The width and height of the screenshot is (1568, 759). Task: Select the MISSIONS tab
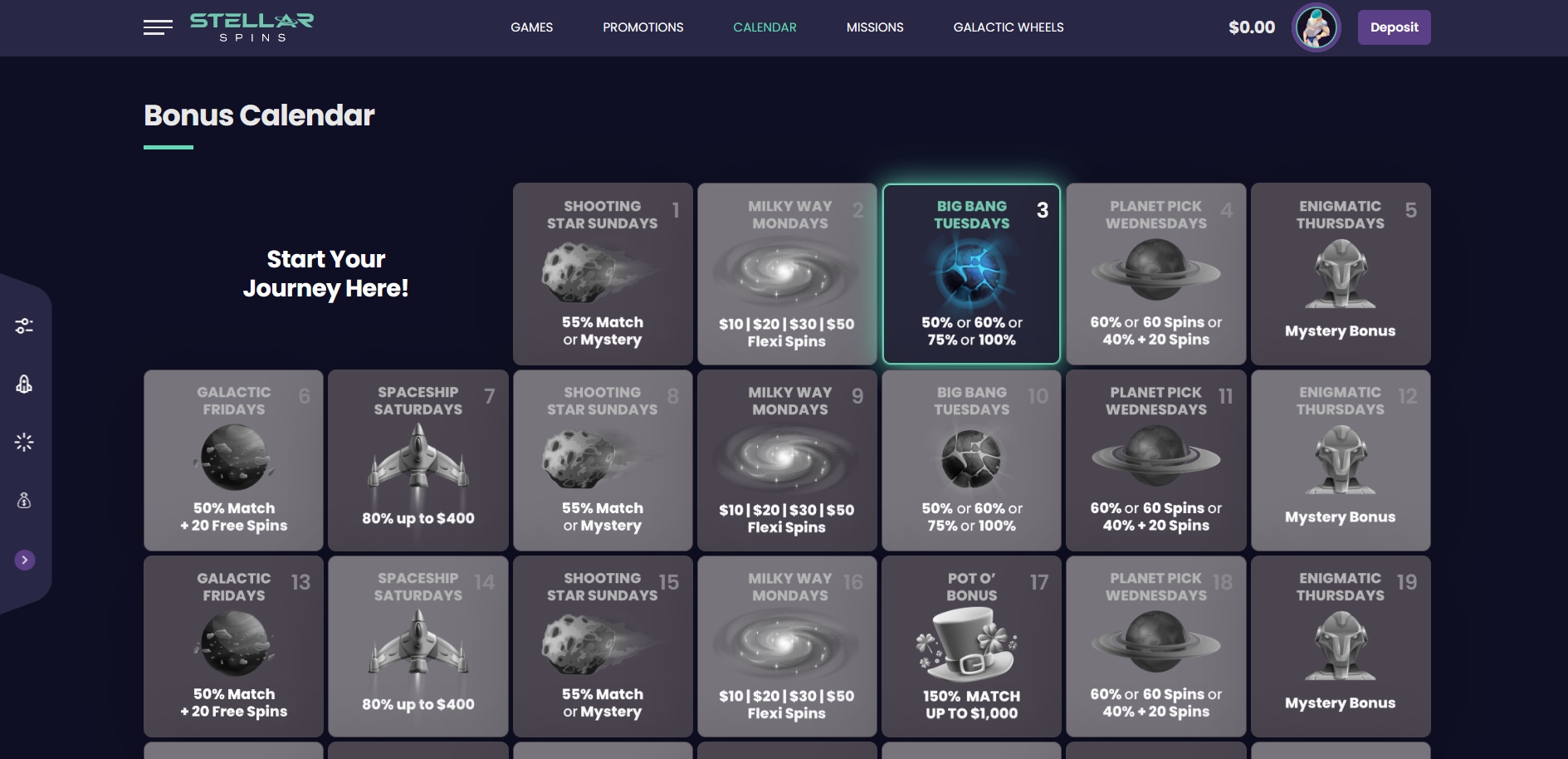point(875,27)
